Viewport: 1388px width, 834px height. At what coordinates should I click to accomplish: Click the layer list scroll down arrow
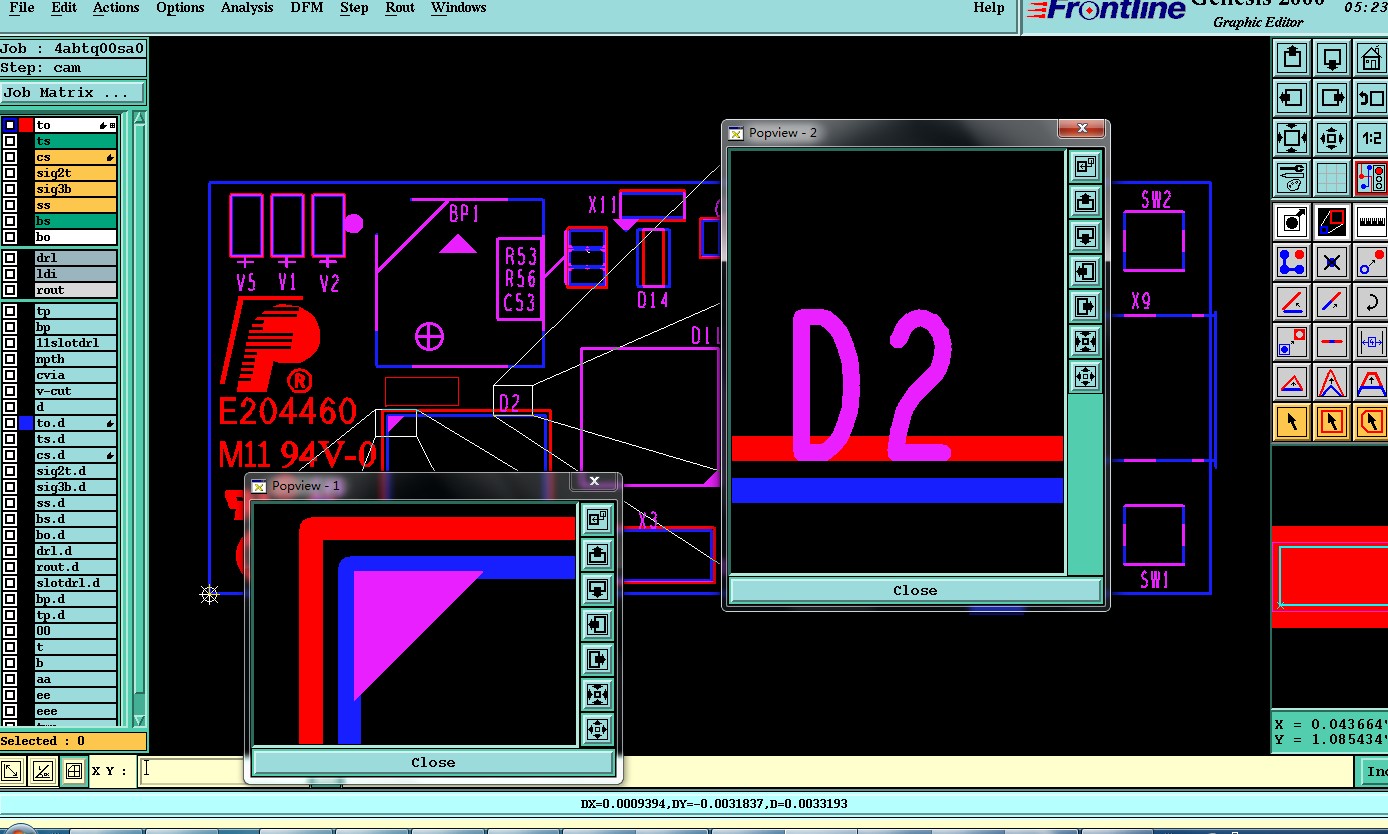click(x=139, y=719)
